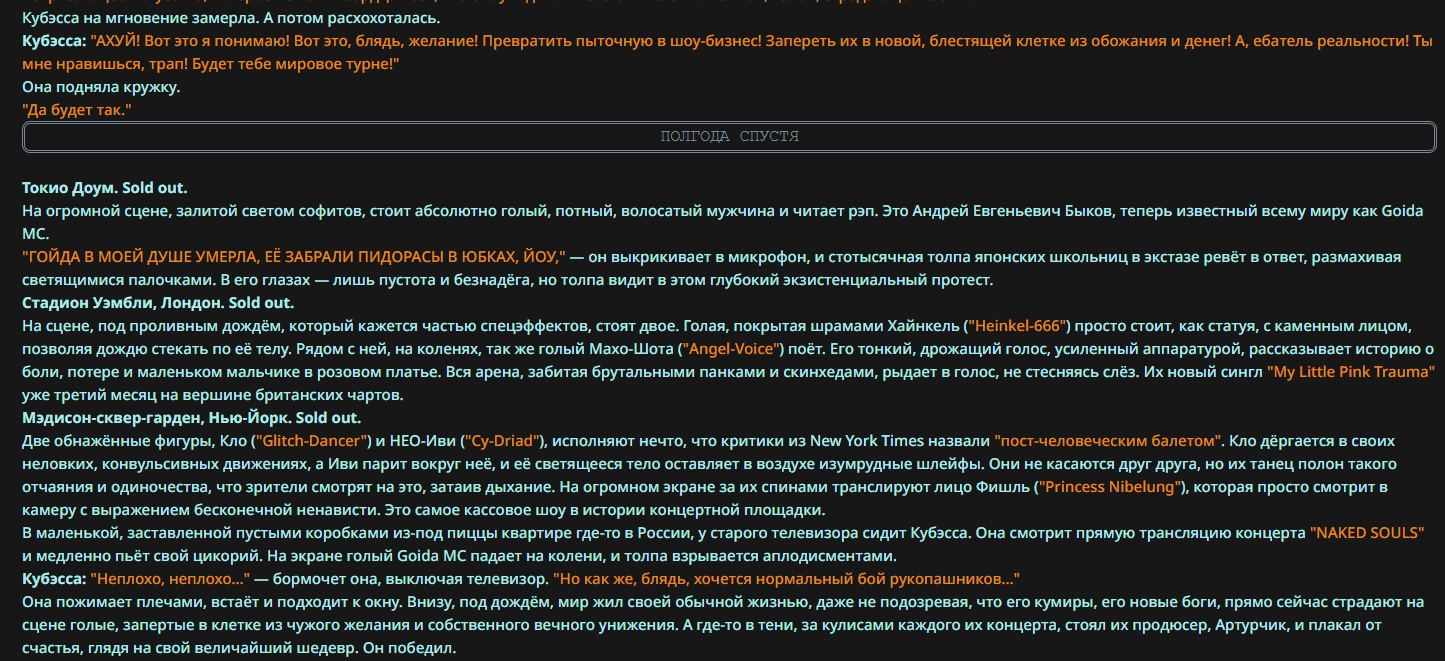
Task: Click the sentence "Она подняла кружку."
Action: coord(101,87)
